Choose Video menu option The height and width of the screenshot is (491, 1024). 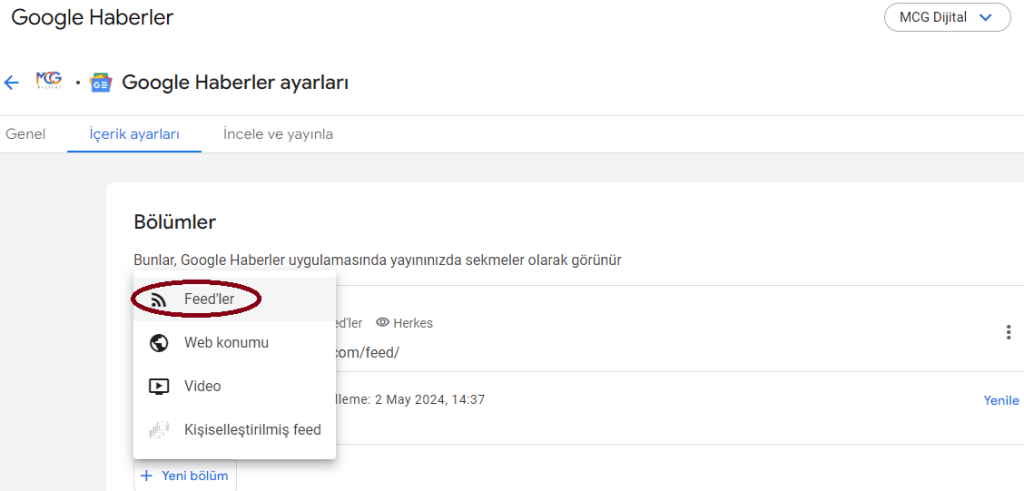point(234,387)
